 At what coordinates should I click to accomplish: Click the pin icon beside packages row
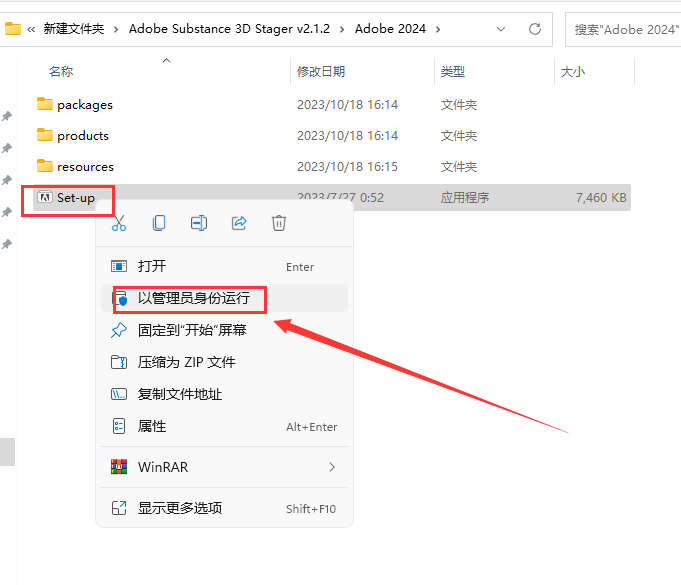pos(7,116)
